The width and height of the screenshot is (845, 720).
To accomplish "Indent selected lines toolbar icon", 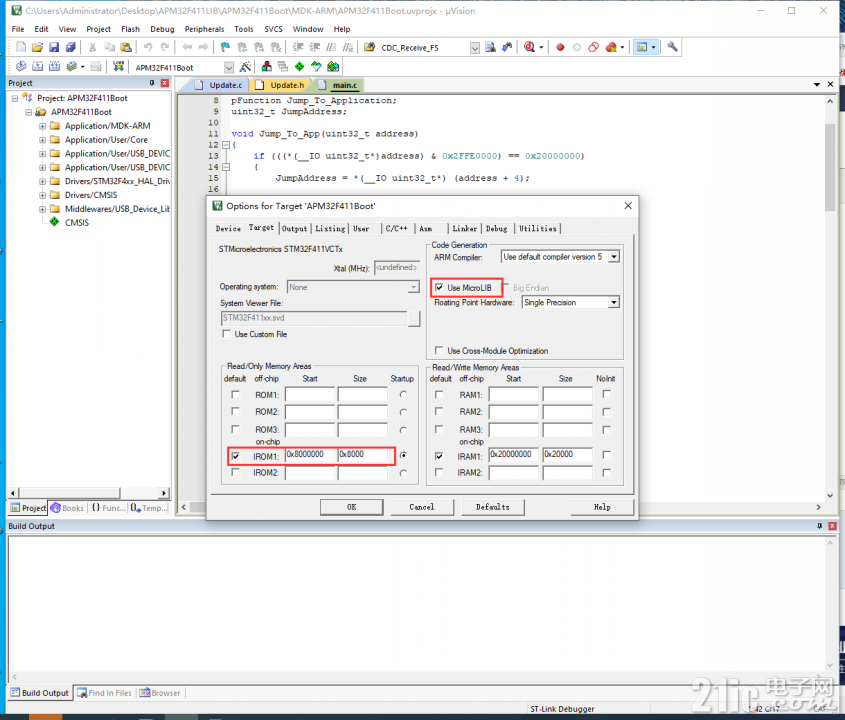I will point(297,47).
